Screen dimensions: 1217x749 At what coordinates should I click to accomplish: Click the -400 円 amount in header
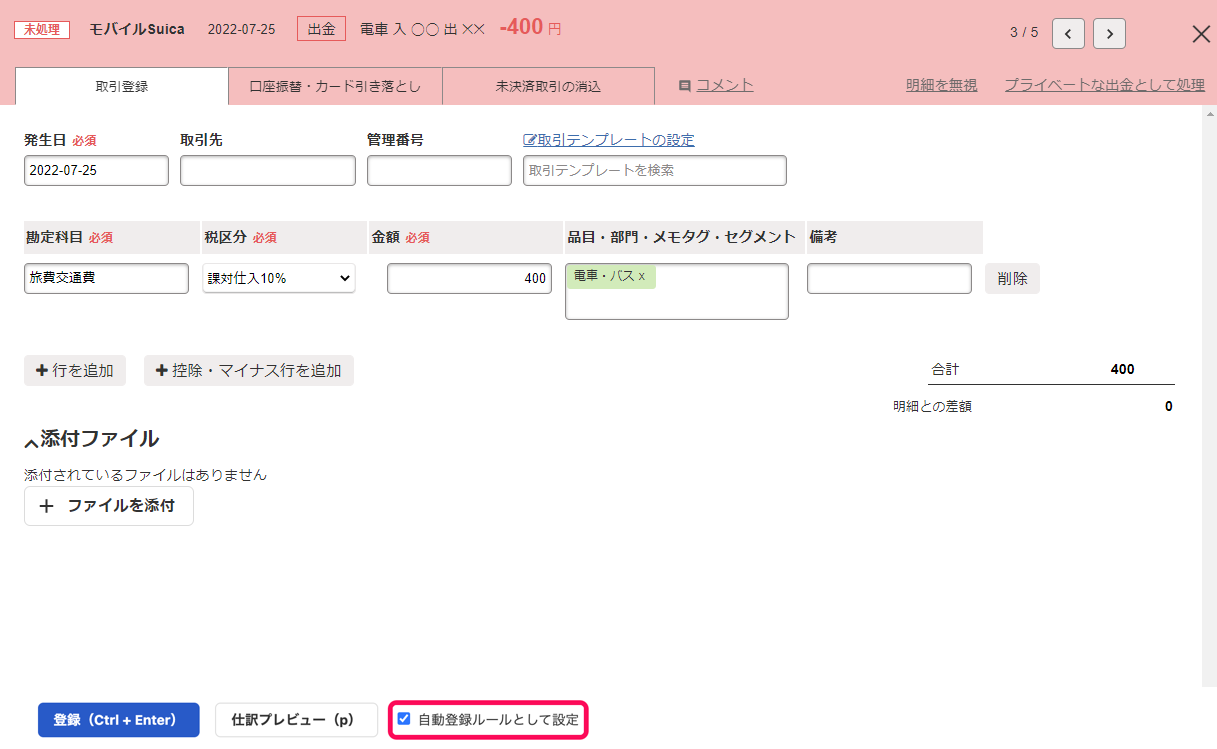coord(530,28)
